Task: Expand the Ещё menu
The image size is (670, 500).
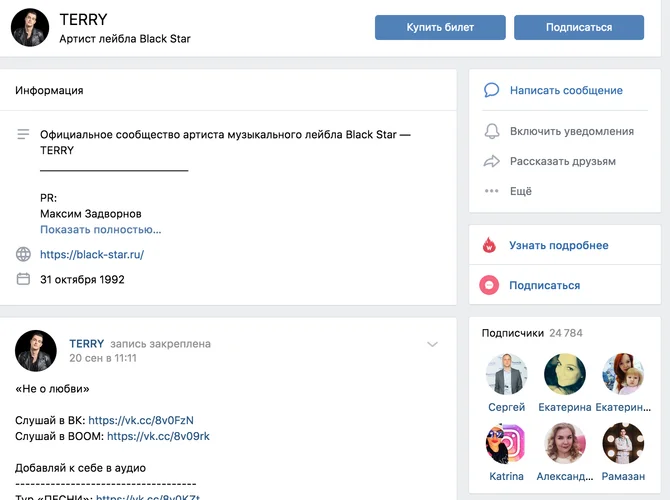Action: click(x=521, y=191)
